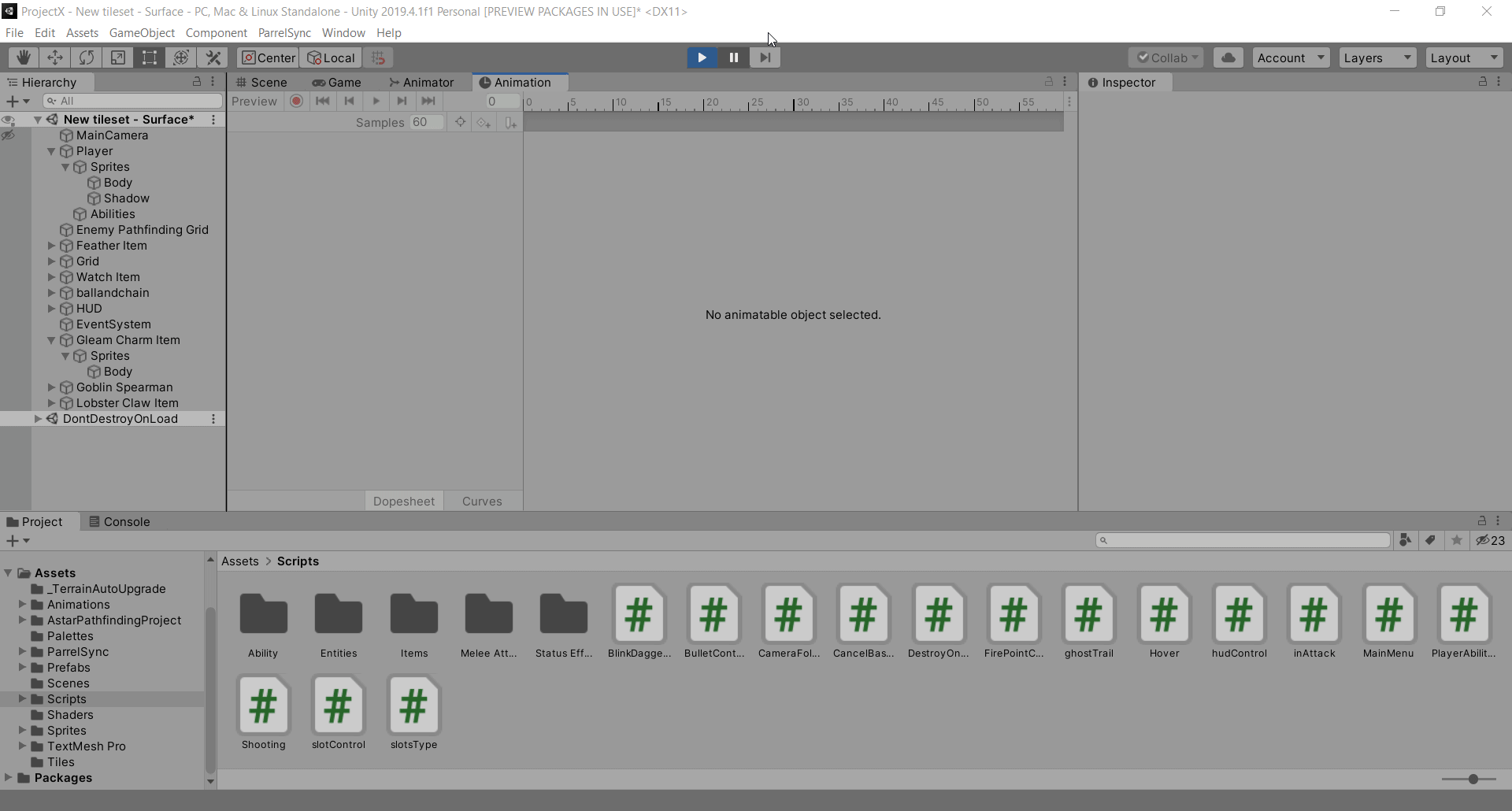The image size is (1512, 811).
Task: Select the Rotate tool
Action: click(x=87, y=57)
